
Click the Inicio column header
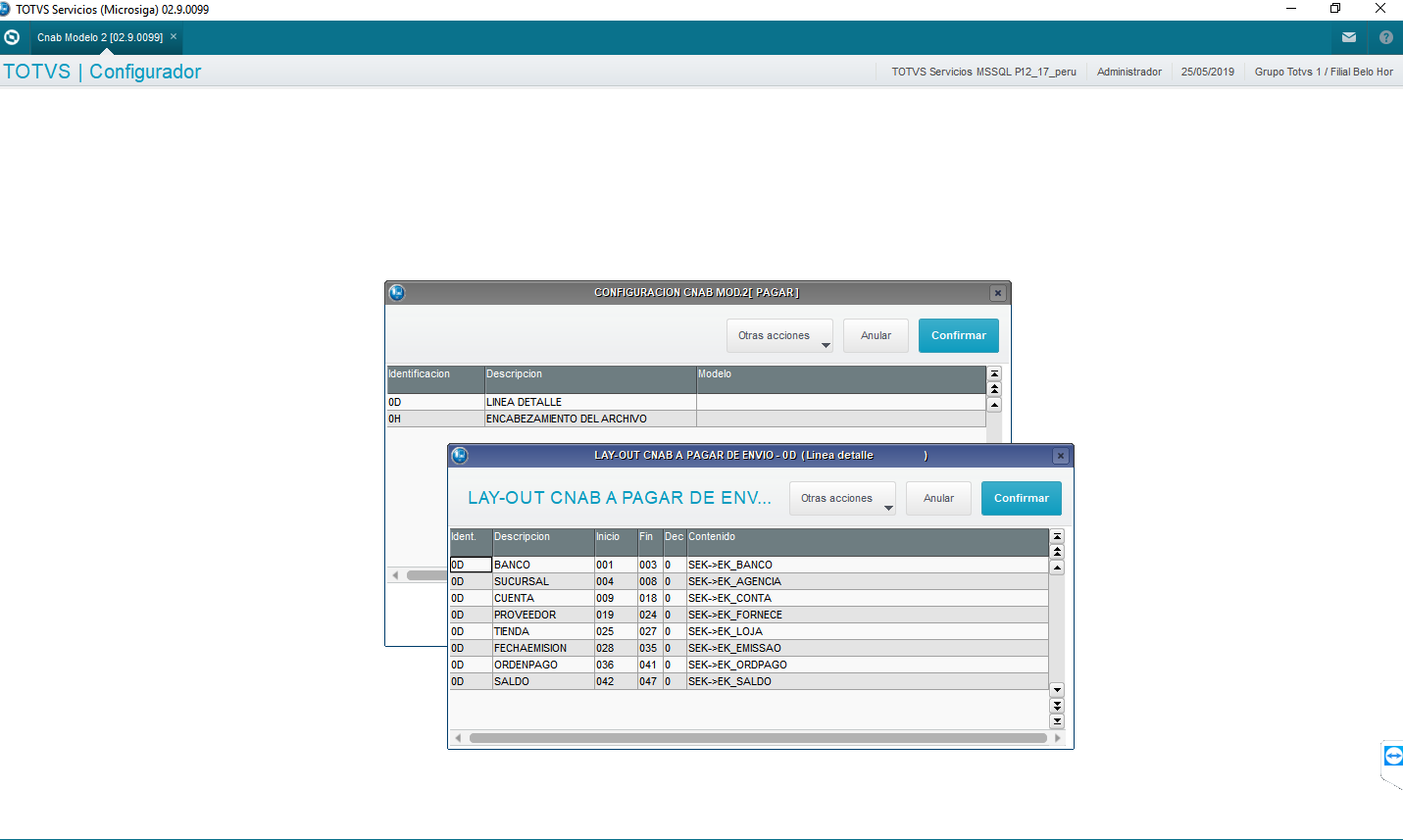[x=616, y=542]
